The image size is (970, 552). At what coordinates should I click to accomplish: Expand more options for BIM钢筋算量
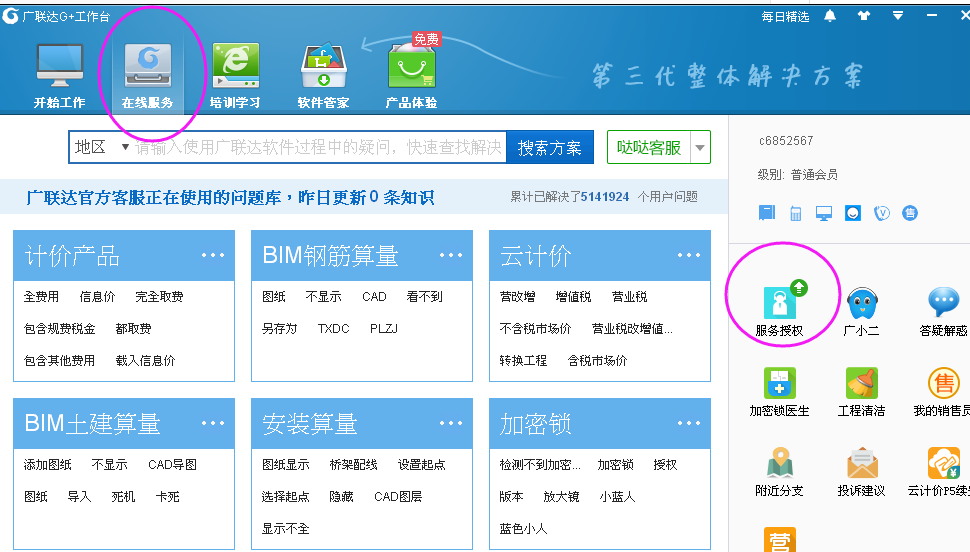451,255
